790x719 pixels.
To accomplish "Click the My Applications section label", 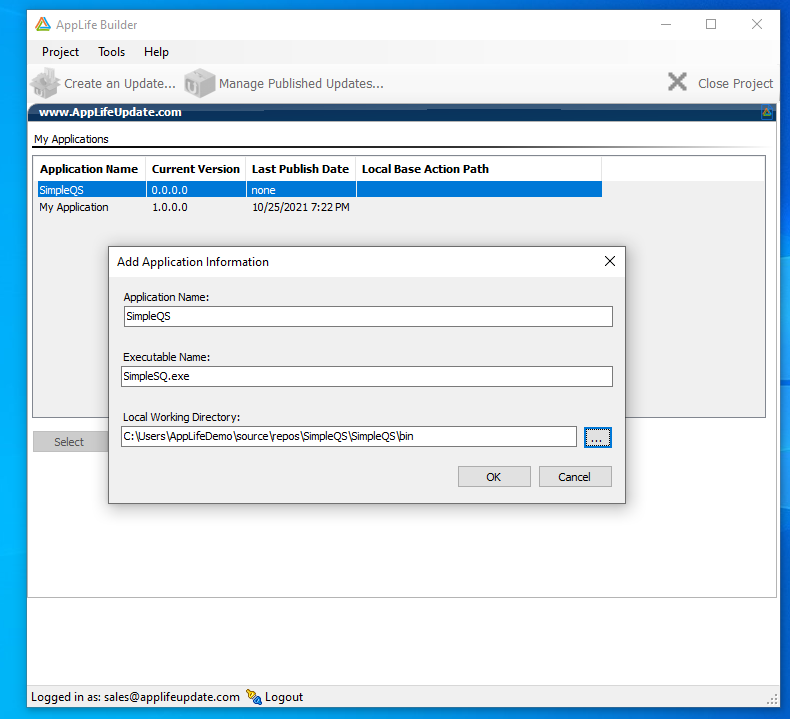I will click(71, 139).
